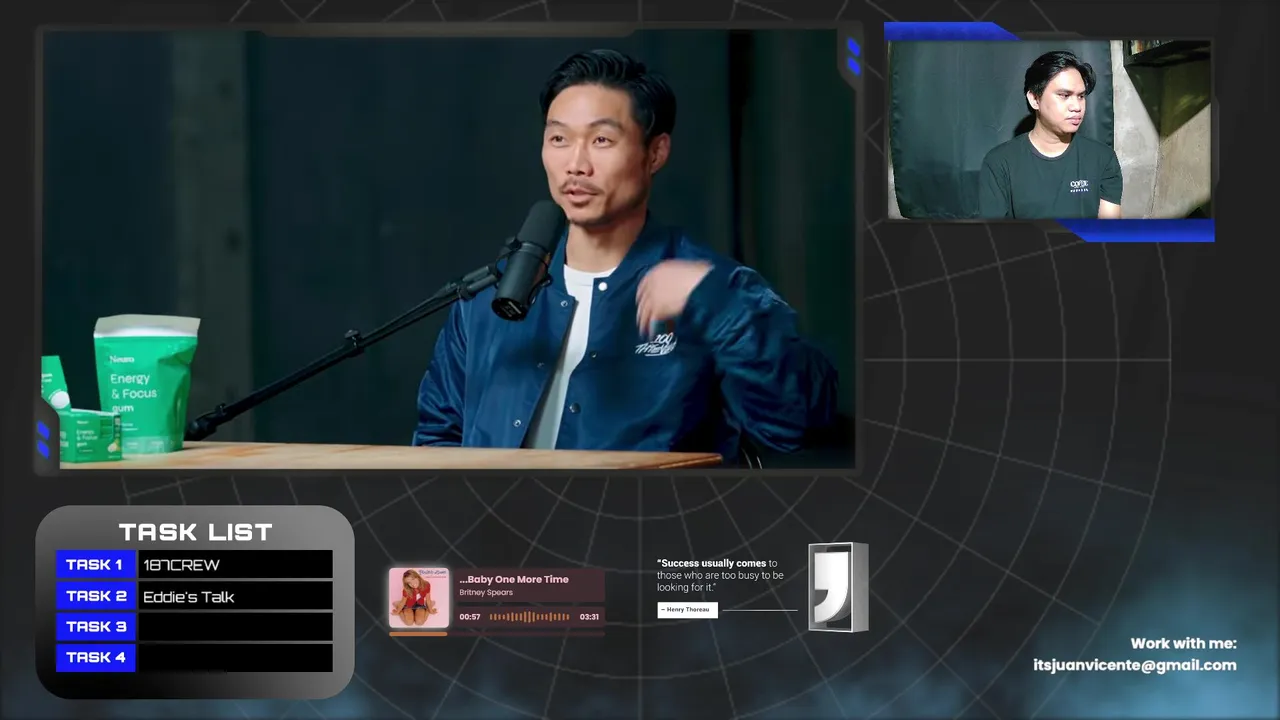The height and width of the screenshot is (720, 1280).
Task: Select the TASK 2 label
Action: (95, 596)
